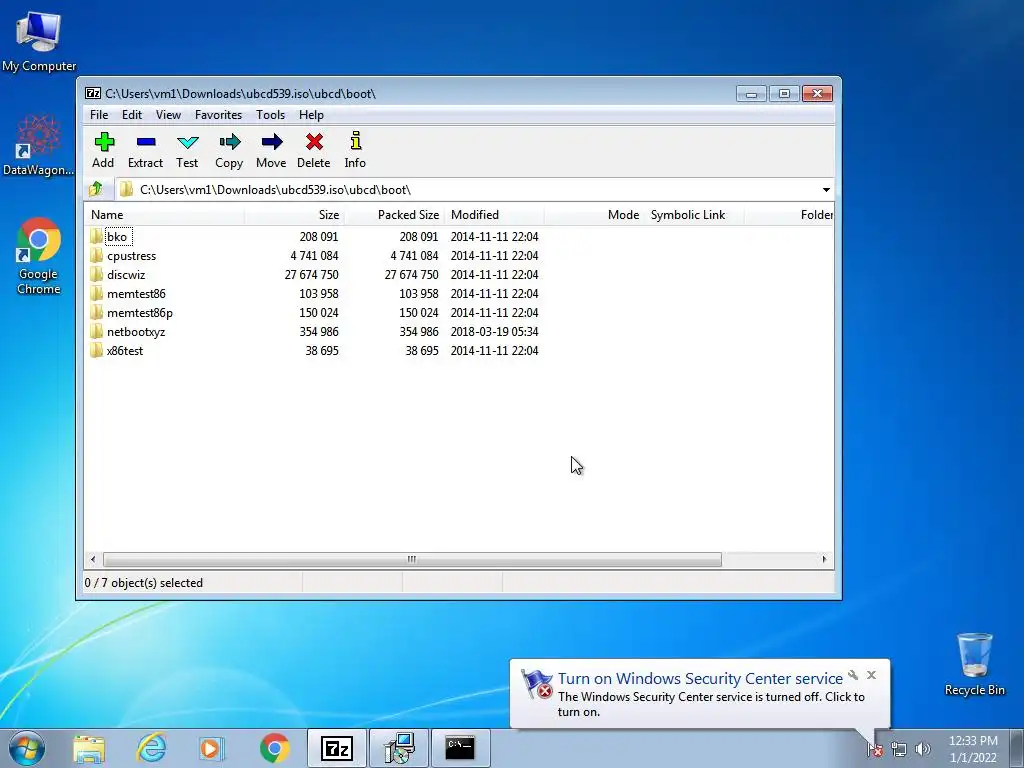Image resolution: width=1024 pixels, height=768 pixels.
Task: Open Windows Media Player taskbar icon
Action: [212, 748]
